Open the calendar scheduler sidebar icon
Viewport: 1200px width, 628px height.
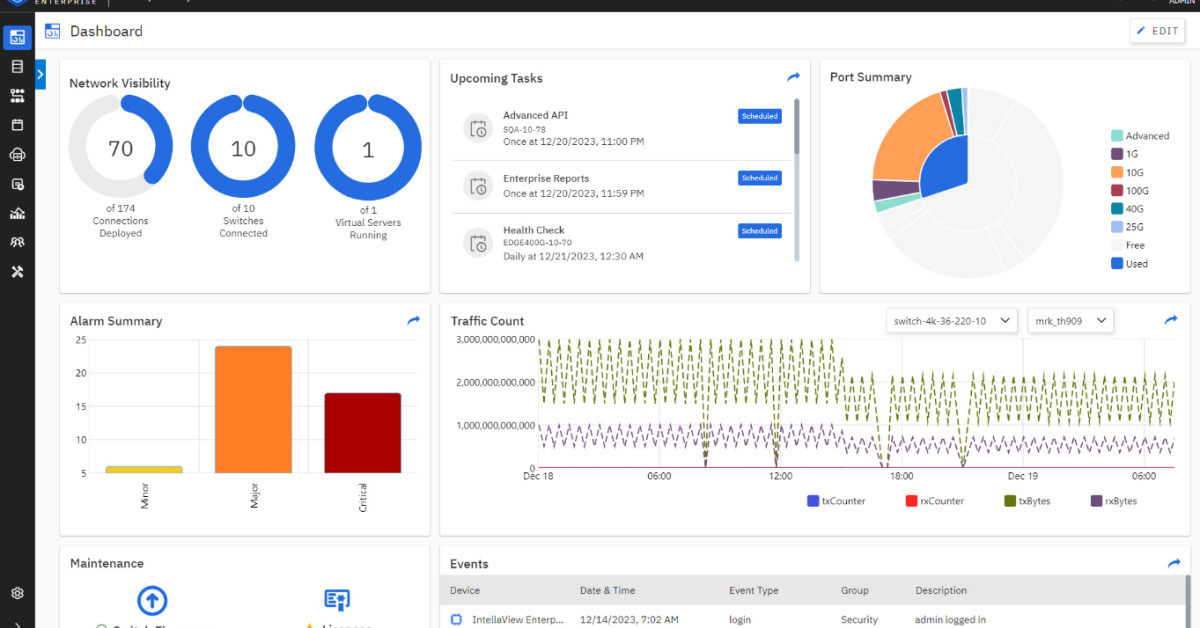[17, 125]
